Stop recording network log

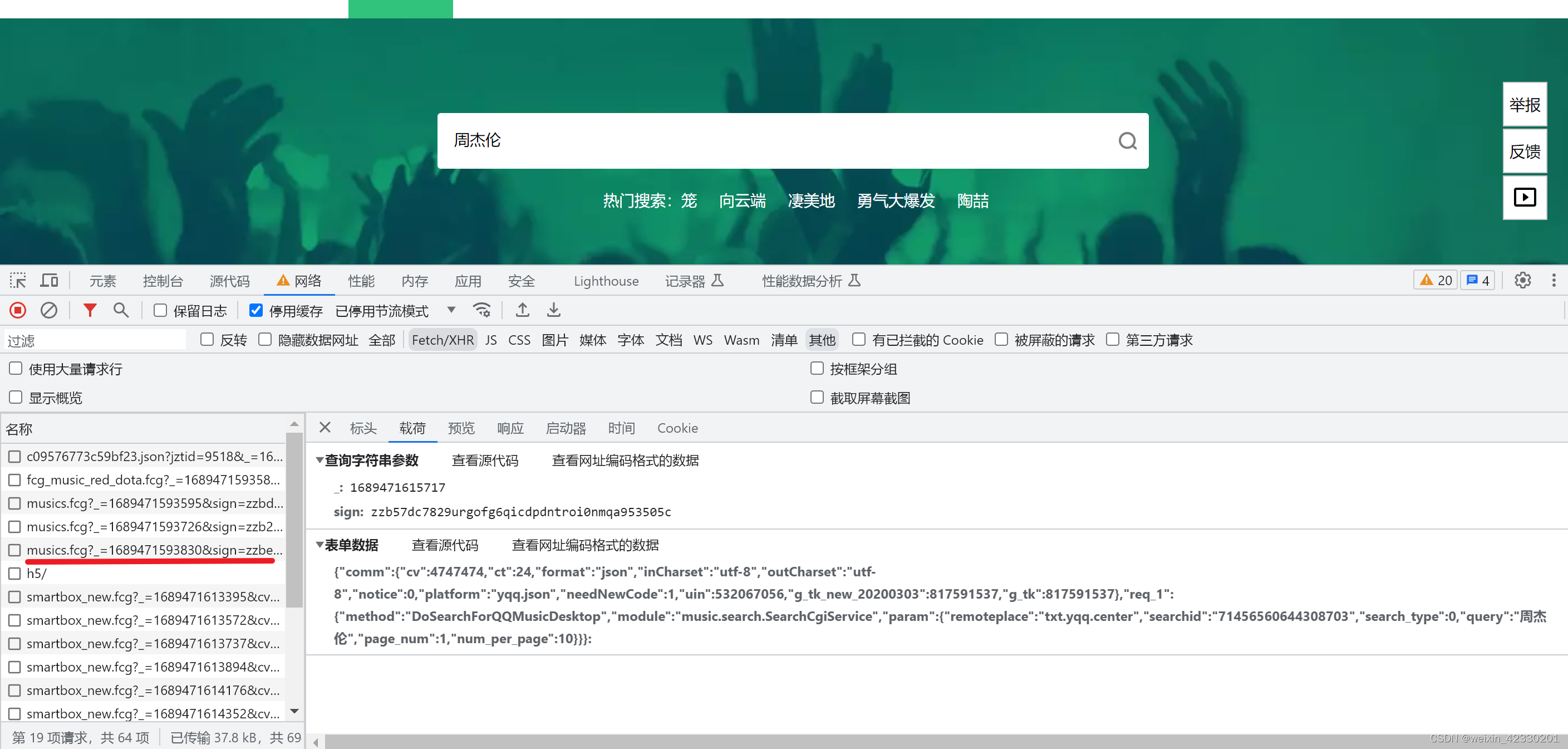[x=18, y=311]
